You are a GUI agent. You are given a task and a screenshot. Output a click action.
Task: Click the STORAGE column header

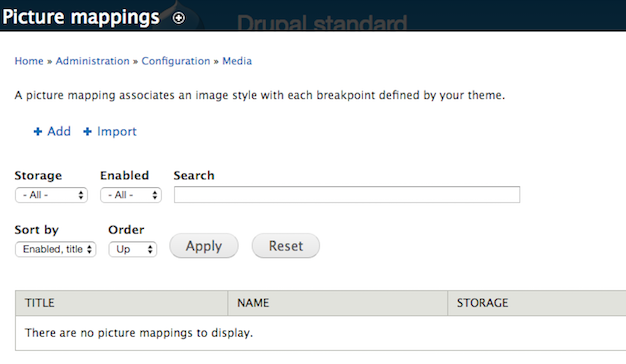[482, 303]
